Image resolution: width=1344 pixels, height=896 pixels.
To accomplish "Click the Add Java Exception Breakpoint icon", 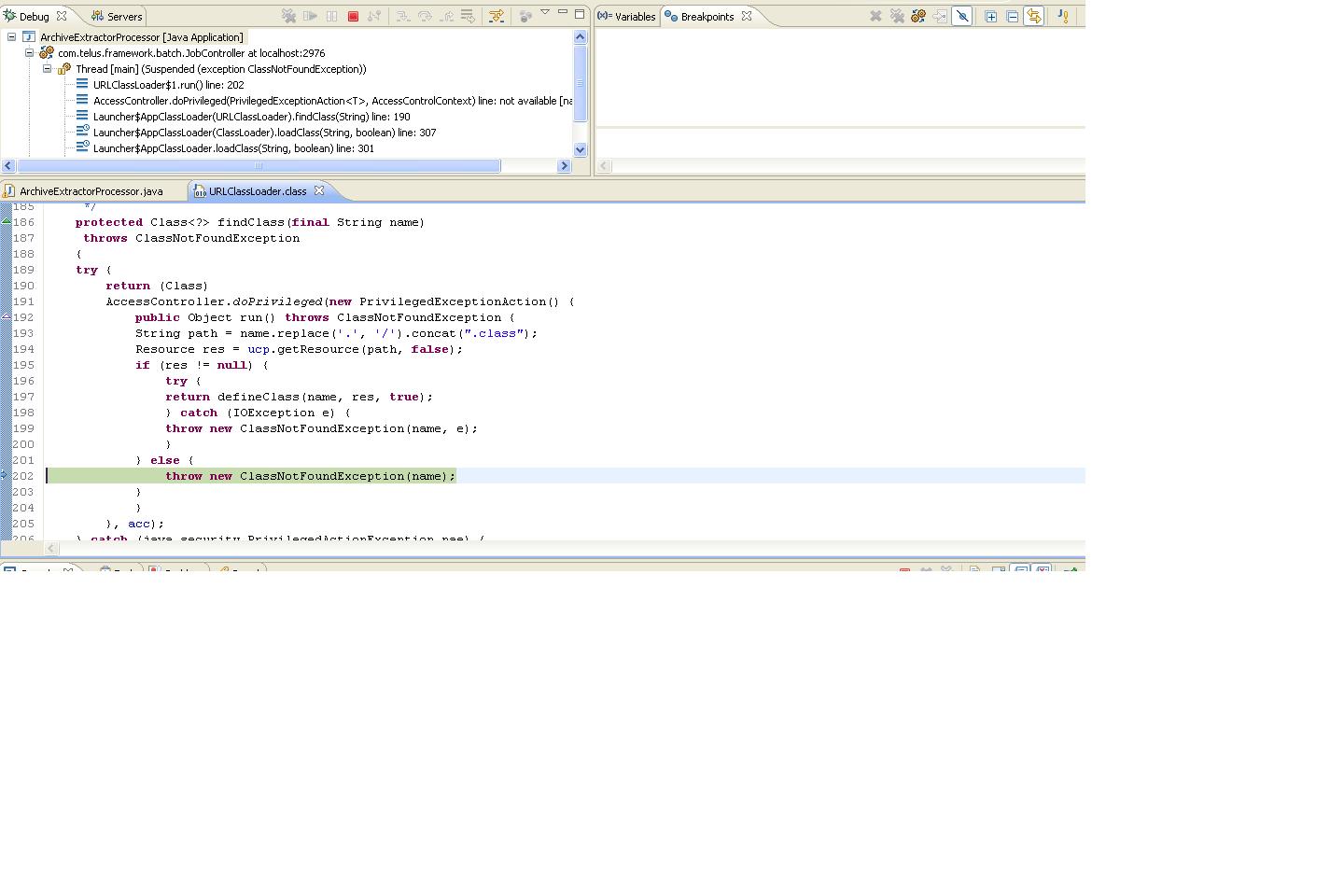I will 1062,16.
